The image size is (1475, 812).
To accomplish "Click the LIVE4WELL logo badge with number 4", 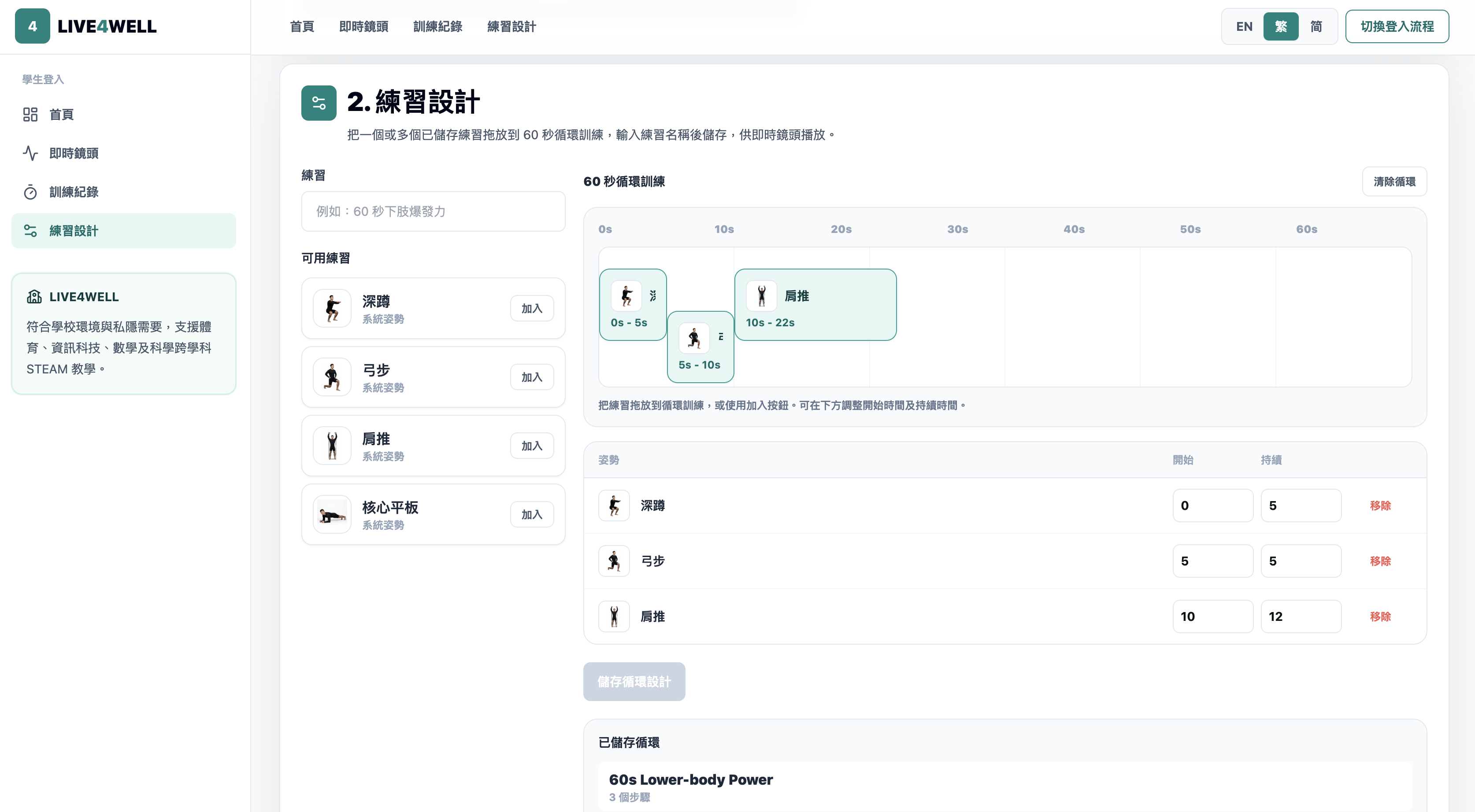I will (x=32, y=26).
